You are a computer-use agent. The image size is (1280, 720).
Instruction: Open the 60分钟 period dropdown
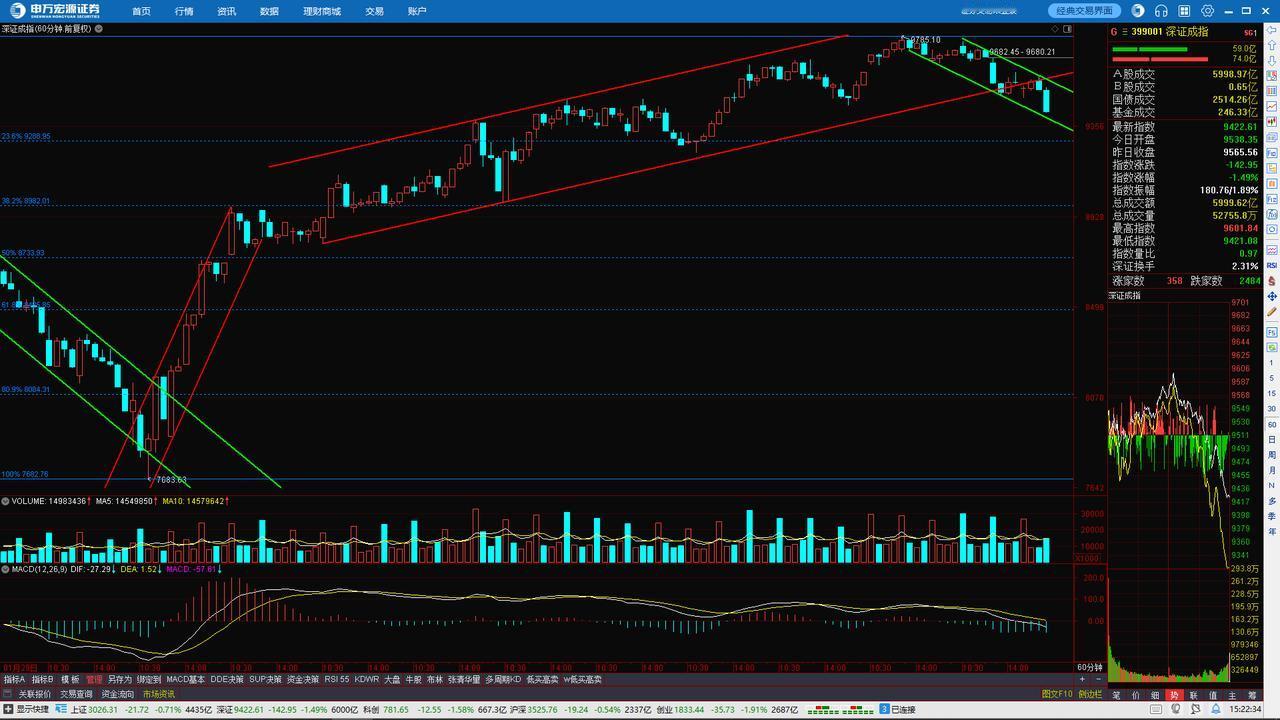(1090, 667)
